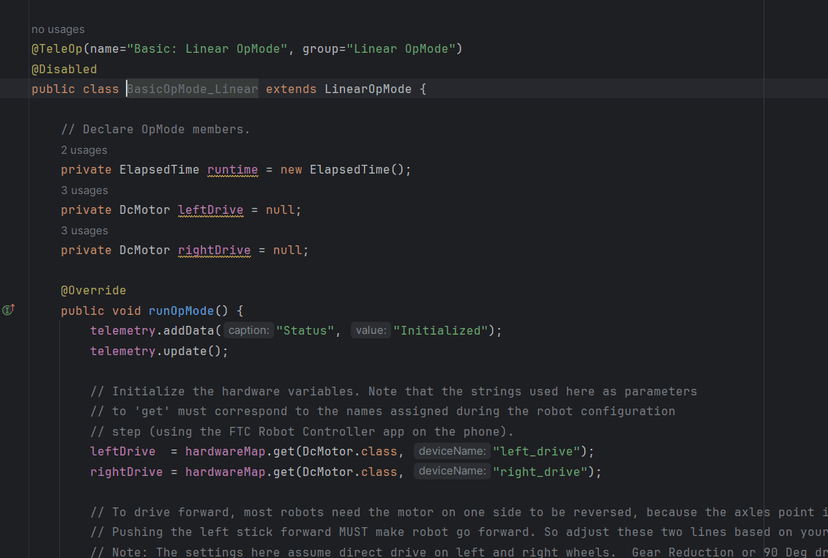This screenshot has width=828, height=558.
Task: Click the "left_drive" string literal
Action: pyautogui.click(x=537, y=452)
